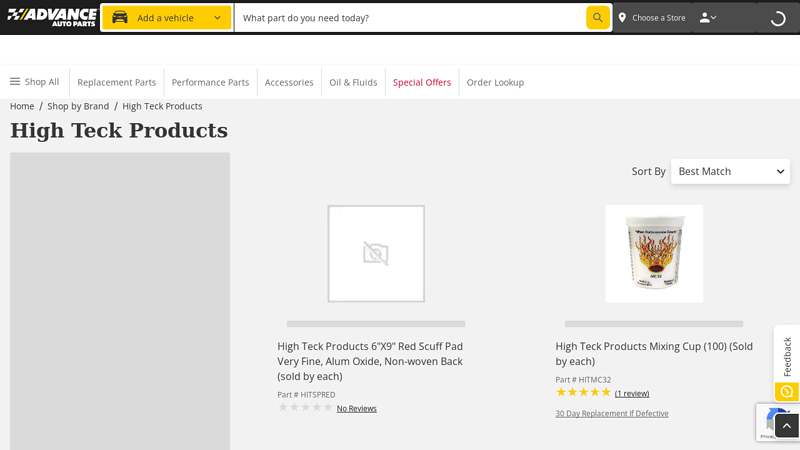Viewport: 800px width, 450px height.
Task: Open the Mixing Cup product title
Action: point(654,354)
